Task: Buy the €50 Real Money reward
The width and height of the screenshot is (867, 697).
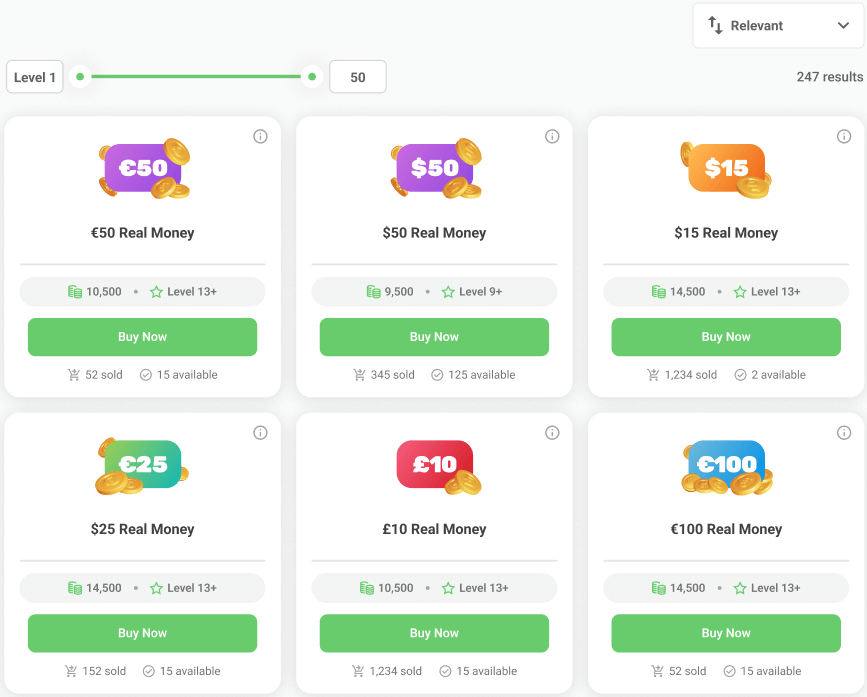Action: coord(142,337)
